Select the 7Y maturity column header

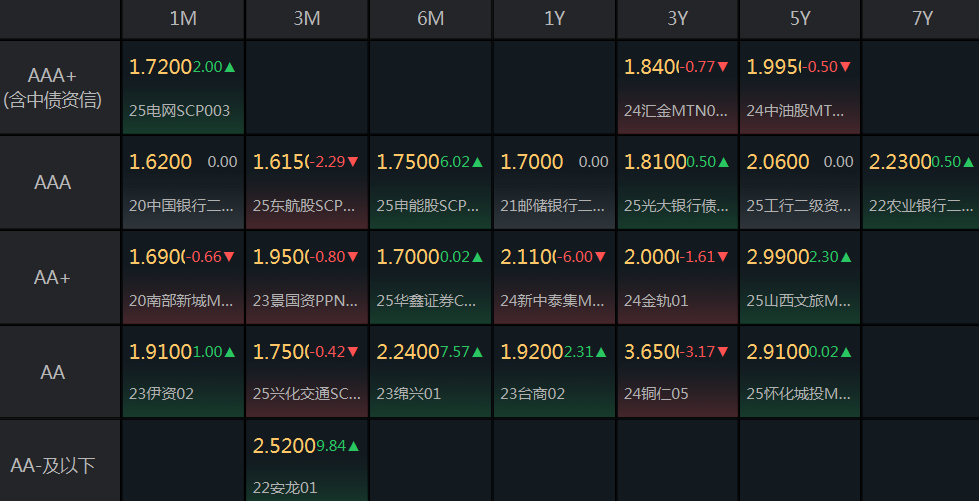point(922,19)
